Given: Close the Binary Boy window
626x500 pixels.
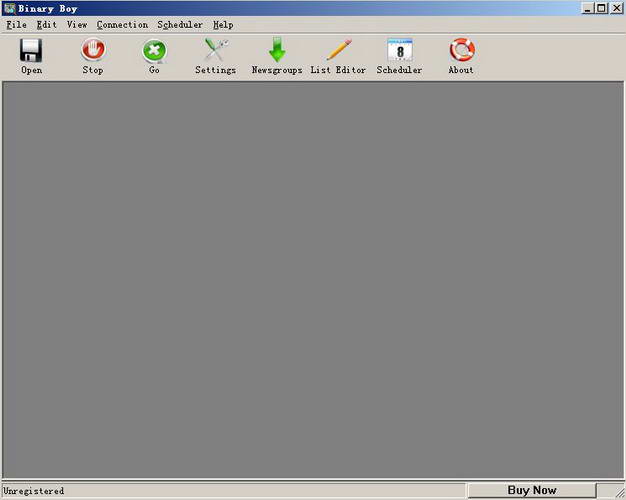Looking at the screenshot, I should pos(616,8).
